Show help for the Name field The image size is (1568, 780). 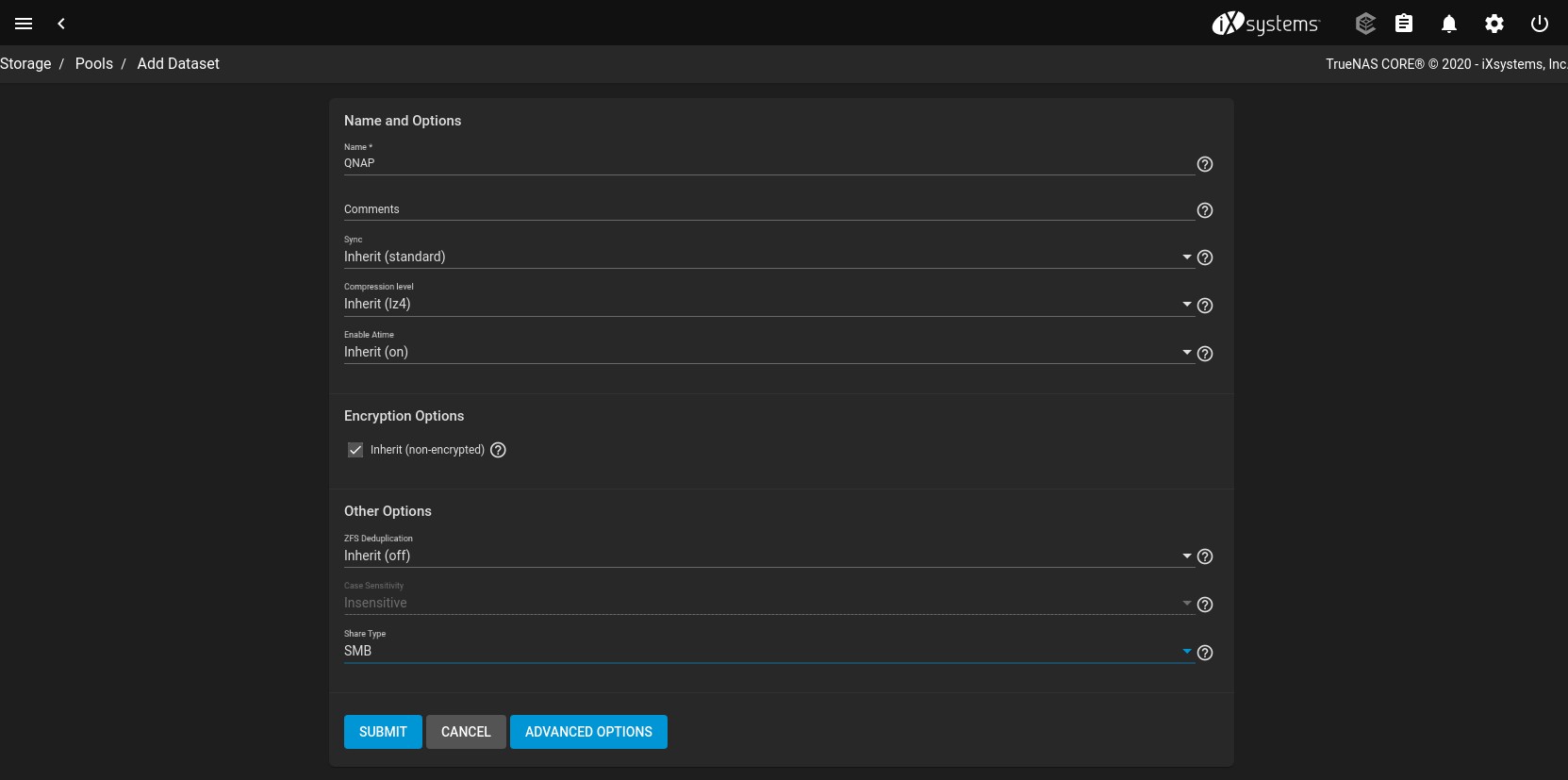(x=1204, y=164)
